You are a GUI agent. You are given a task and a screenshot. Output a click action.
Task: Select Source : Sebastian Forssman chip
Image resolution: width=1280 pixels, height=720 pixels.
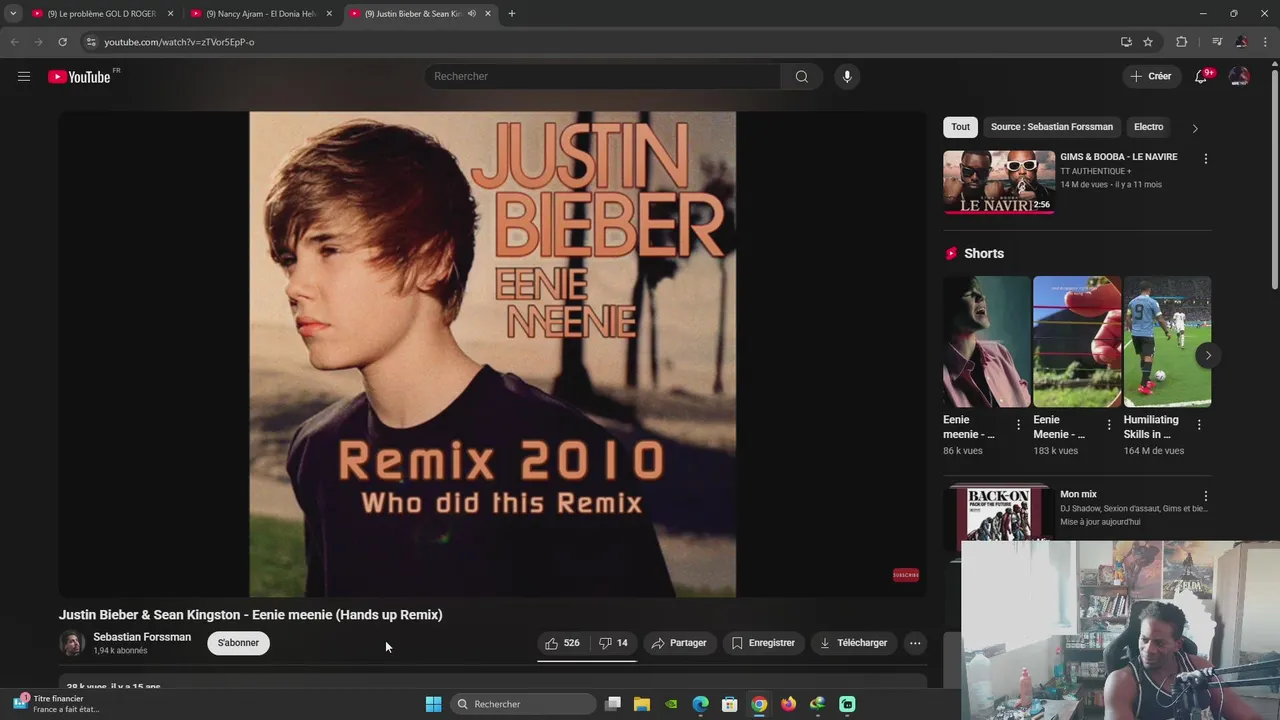click(x=1052, y=127)
